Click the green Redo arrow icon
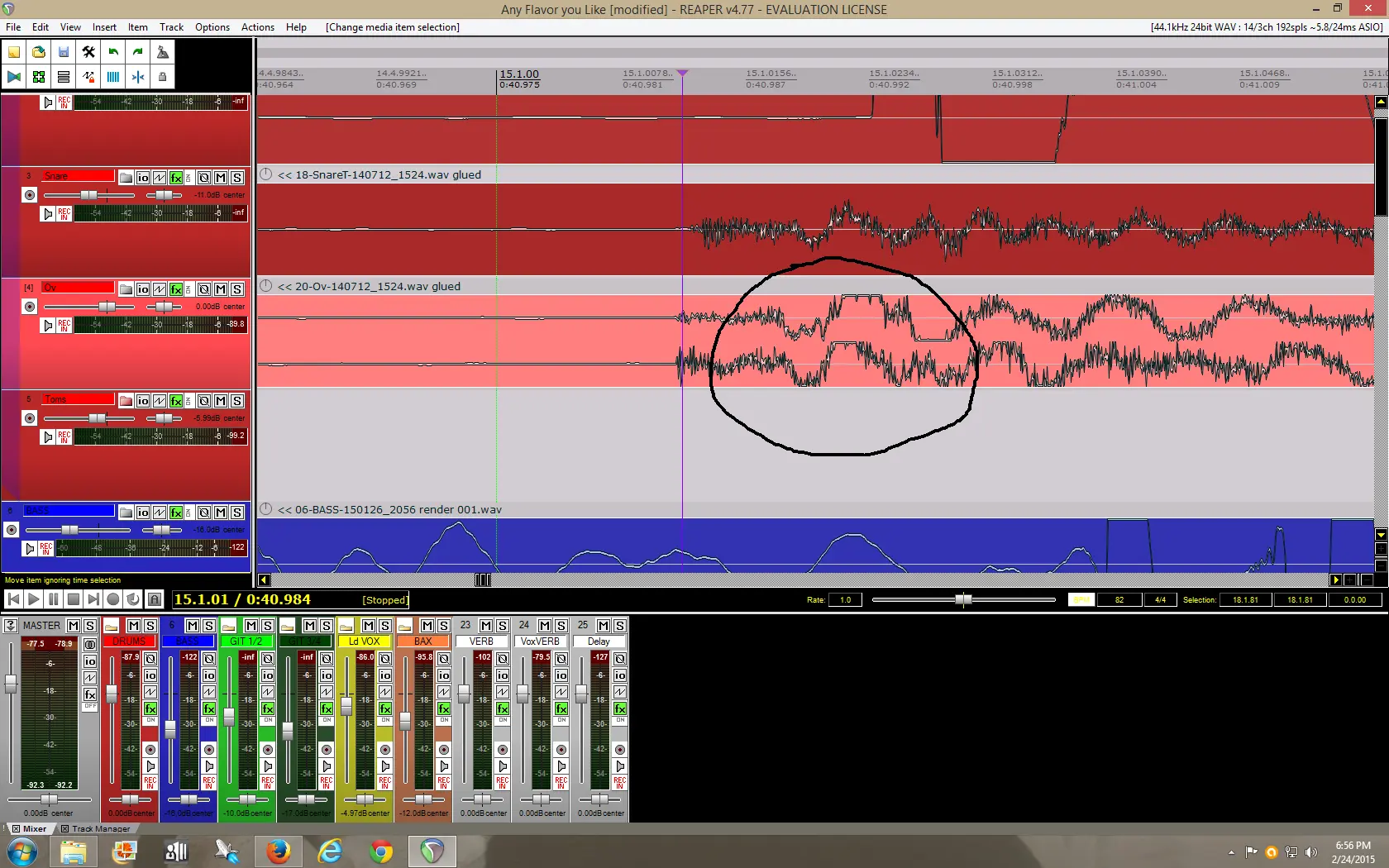The image size is (1389, 868). coord(138,52)
